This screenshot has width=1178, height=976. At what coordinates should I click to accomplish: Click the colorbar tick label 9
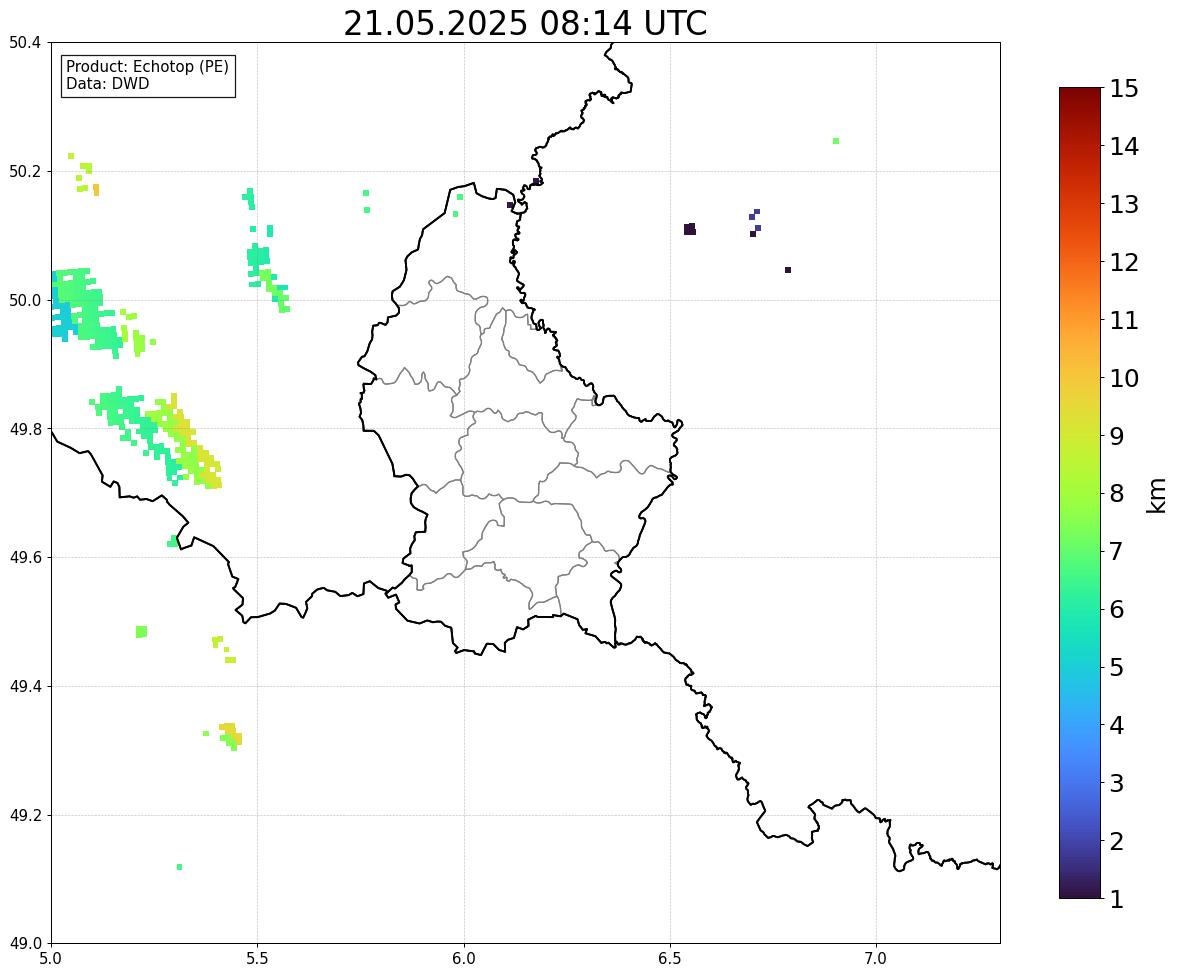[1116, 436]
